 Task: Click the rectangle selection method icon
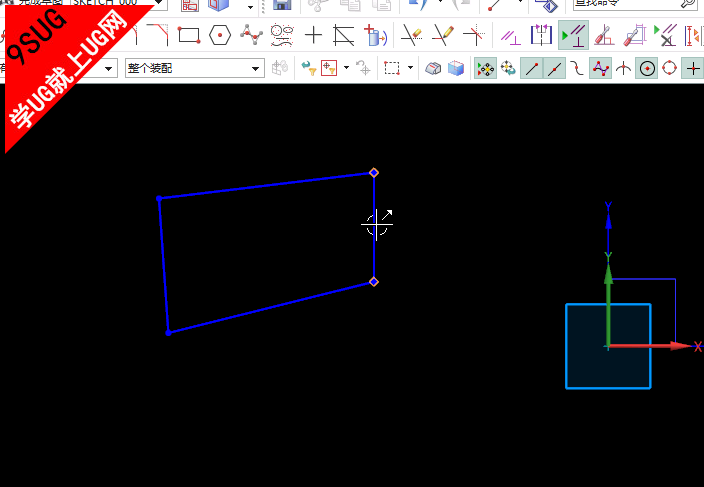(392, 68)
